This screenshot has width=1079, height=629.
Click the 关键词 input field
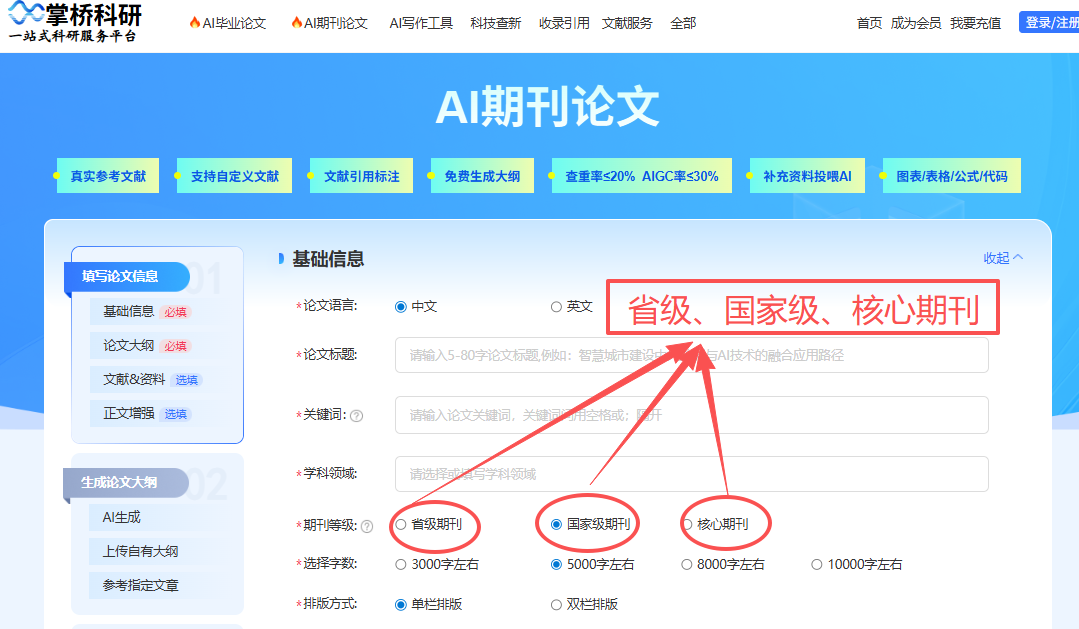click(x=692, y=415)
